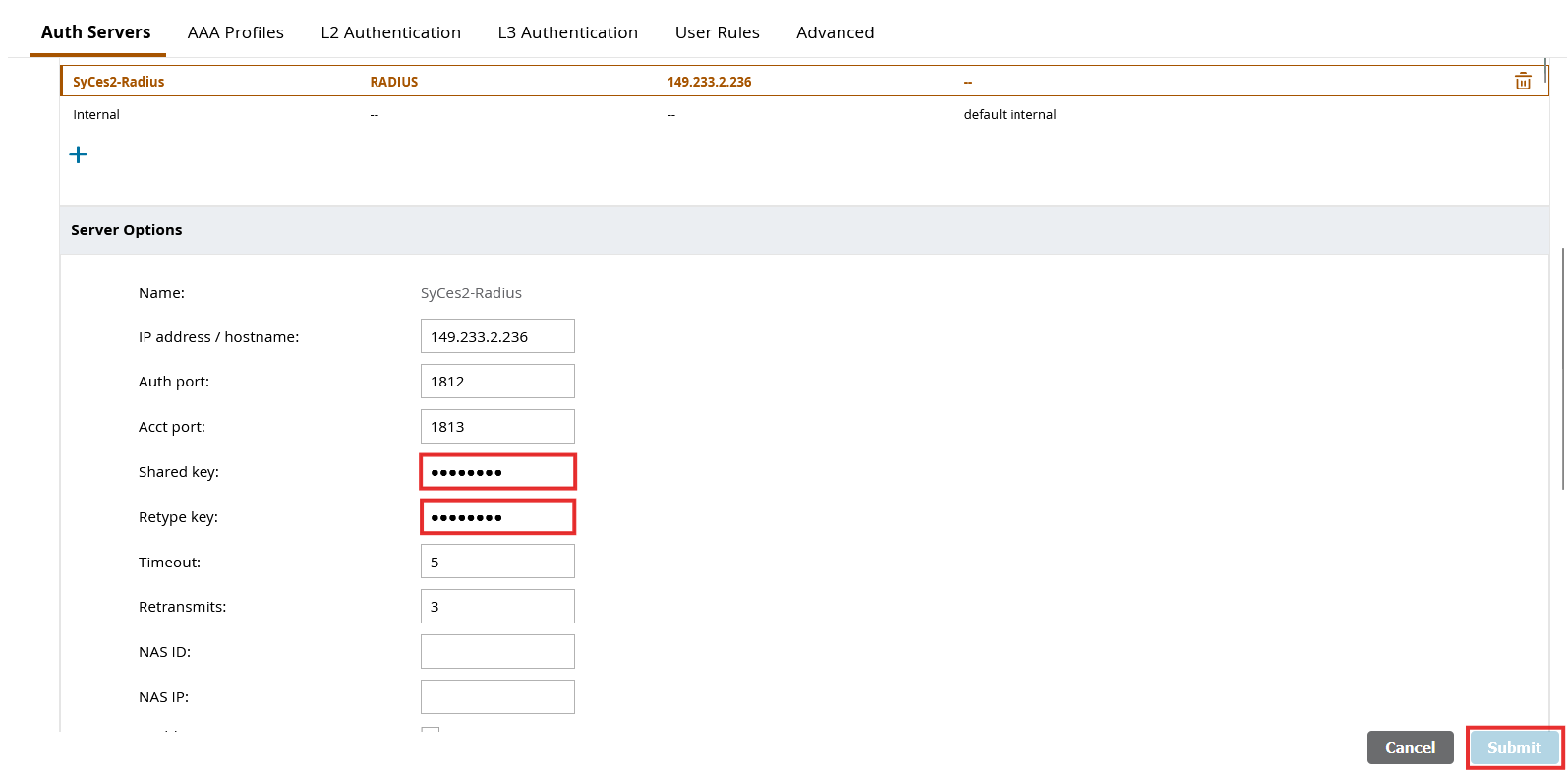
Task: Focus the IP address / hostname field
Action: pos(497,336)
